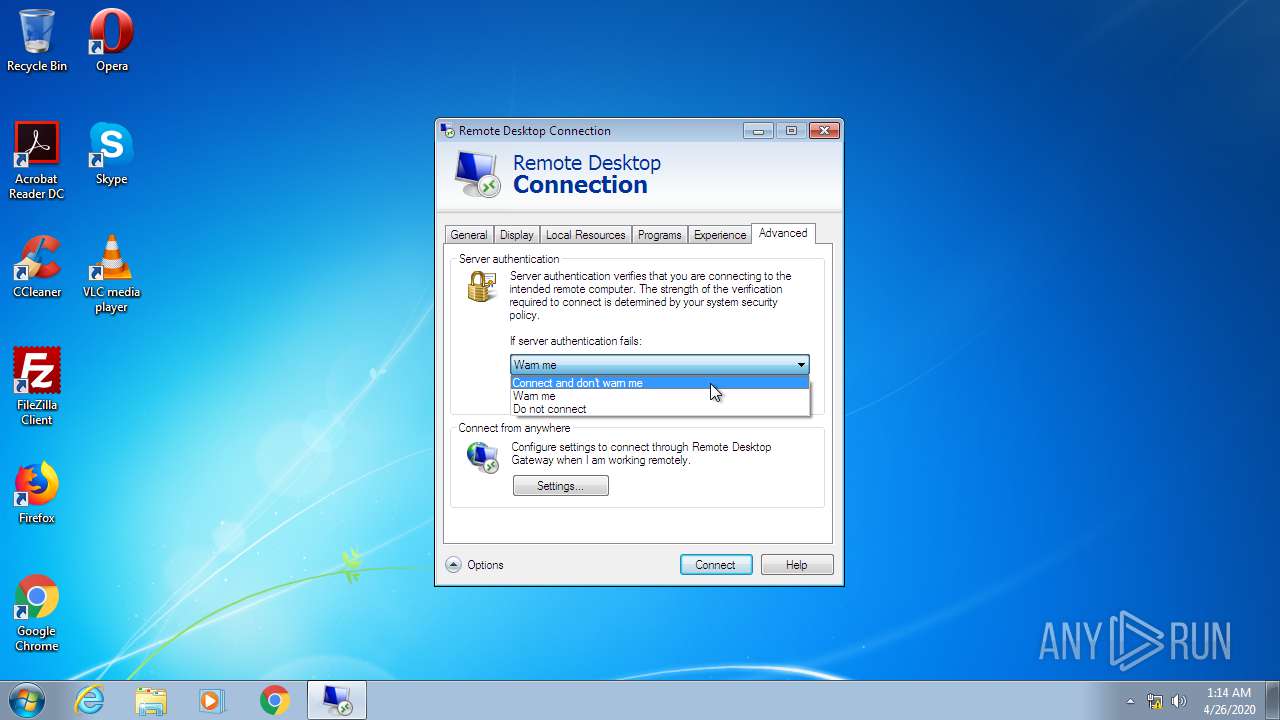This screenshot has width=1280, height=720.
Task: Switch to the General tab
Action: 468,235
